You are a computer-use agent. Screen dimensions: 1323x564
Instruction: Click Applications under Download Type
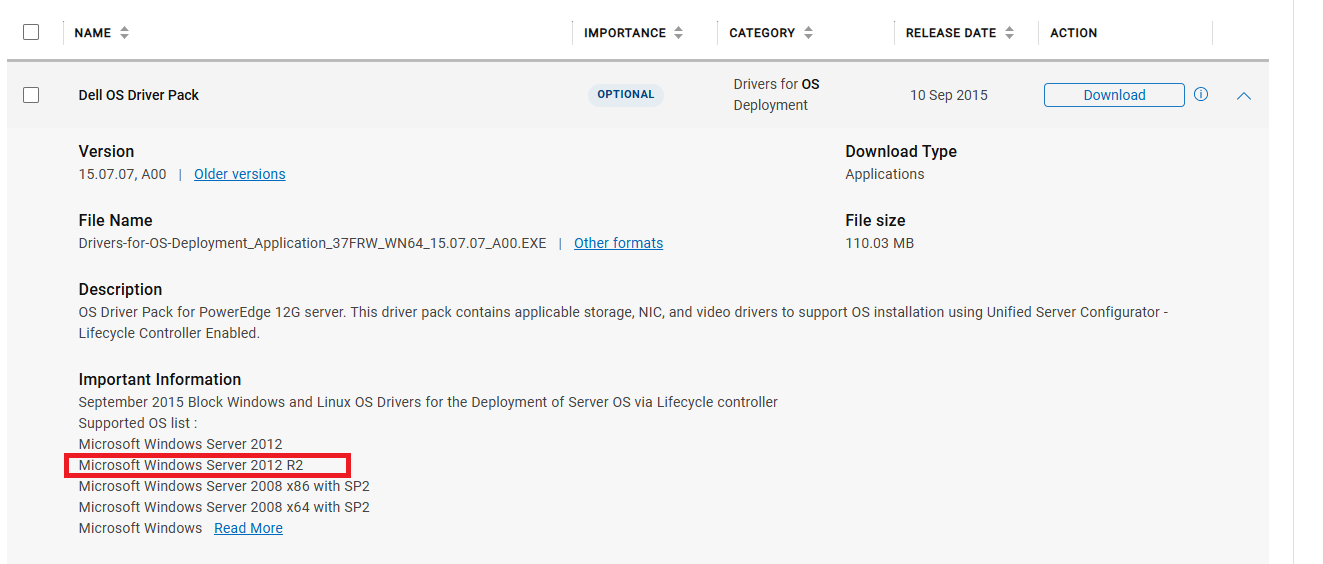click(885, 174)
